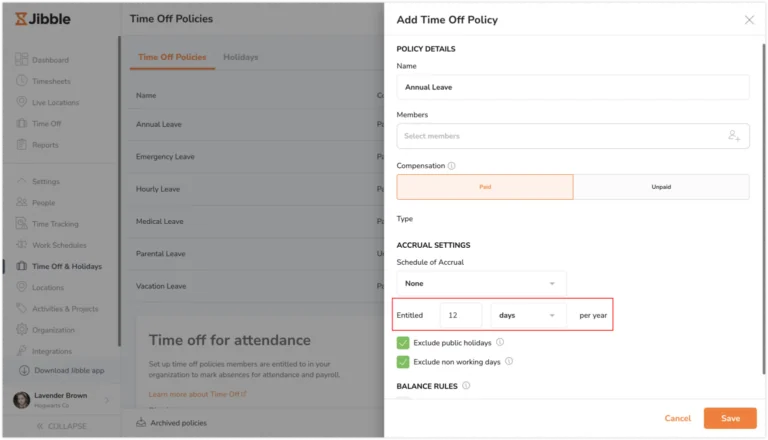768x440 pixels.
Task: Select the Unpaid compensation option
Action: pos(661,187)
